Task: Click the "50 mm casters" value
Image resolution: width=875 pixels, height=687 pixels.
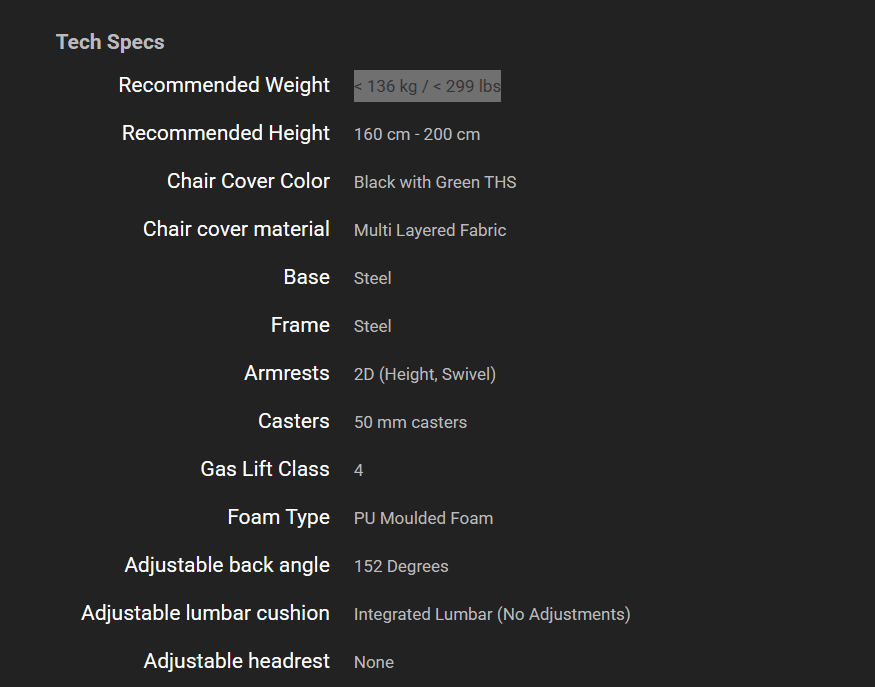Action: pos(410,422)
